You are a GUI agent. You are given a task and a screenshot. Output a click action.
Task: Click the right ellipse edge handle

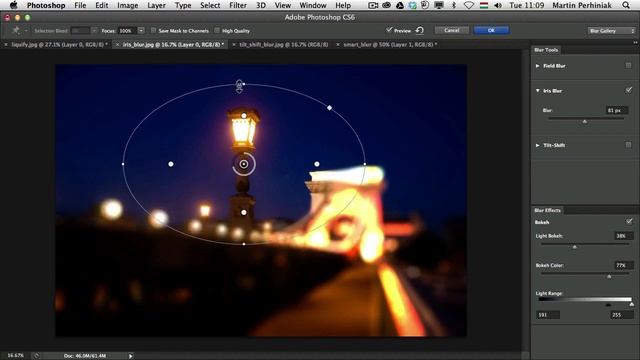365,164
